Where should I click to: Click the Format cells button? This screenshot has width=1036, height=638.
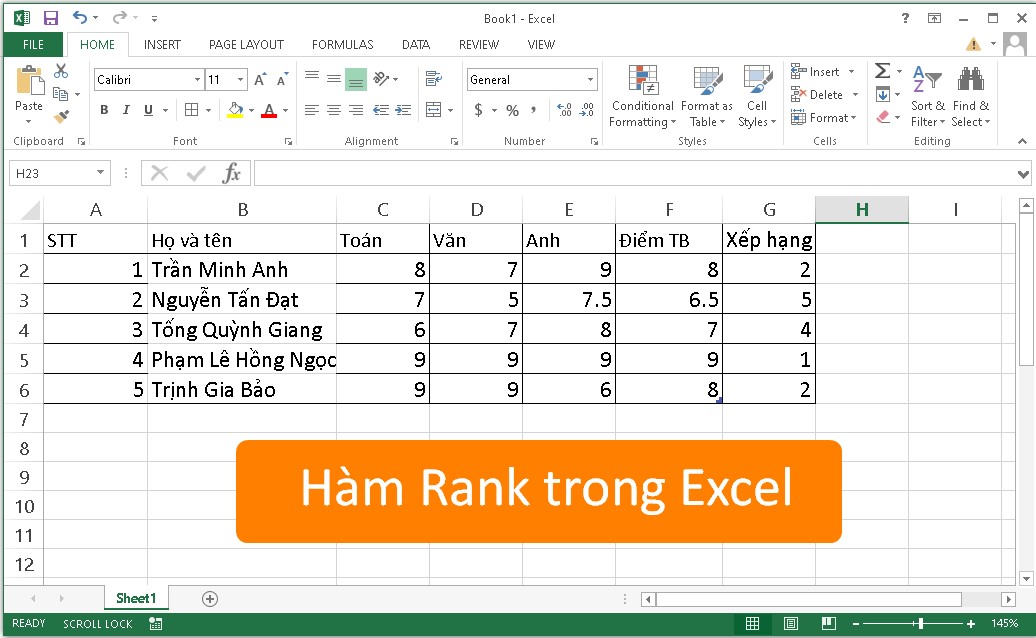tap(824, 118)
